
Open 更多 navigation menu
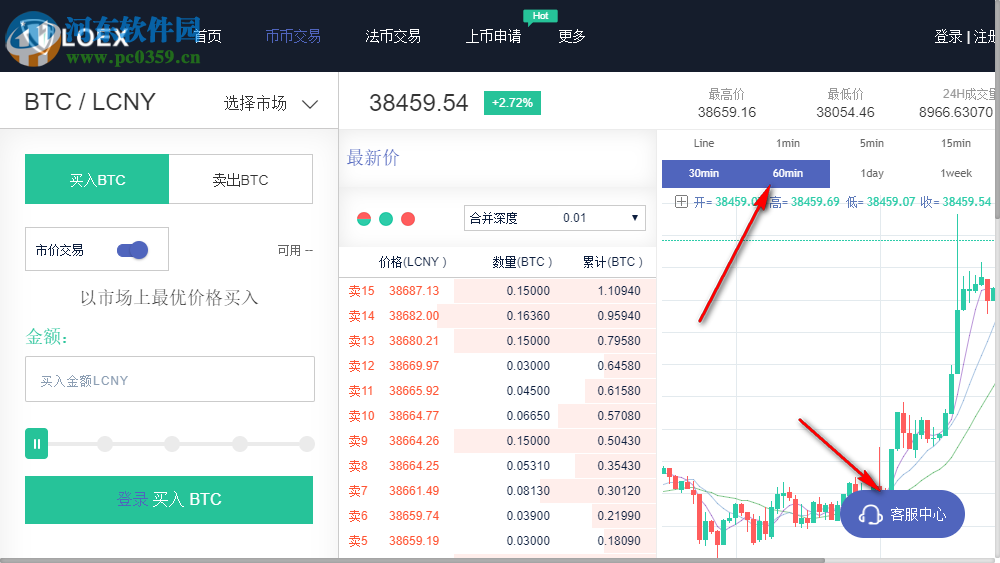pyautogui.click(x=571, y=36)
